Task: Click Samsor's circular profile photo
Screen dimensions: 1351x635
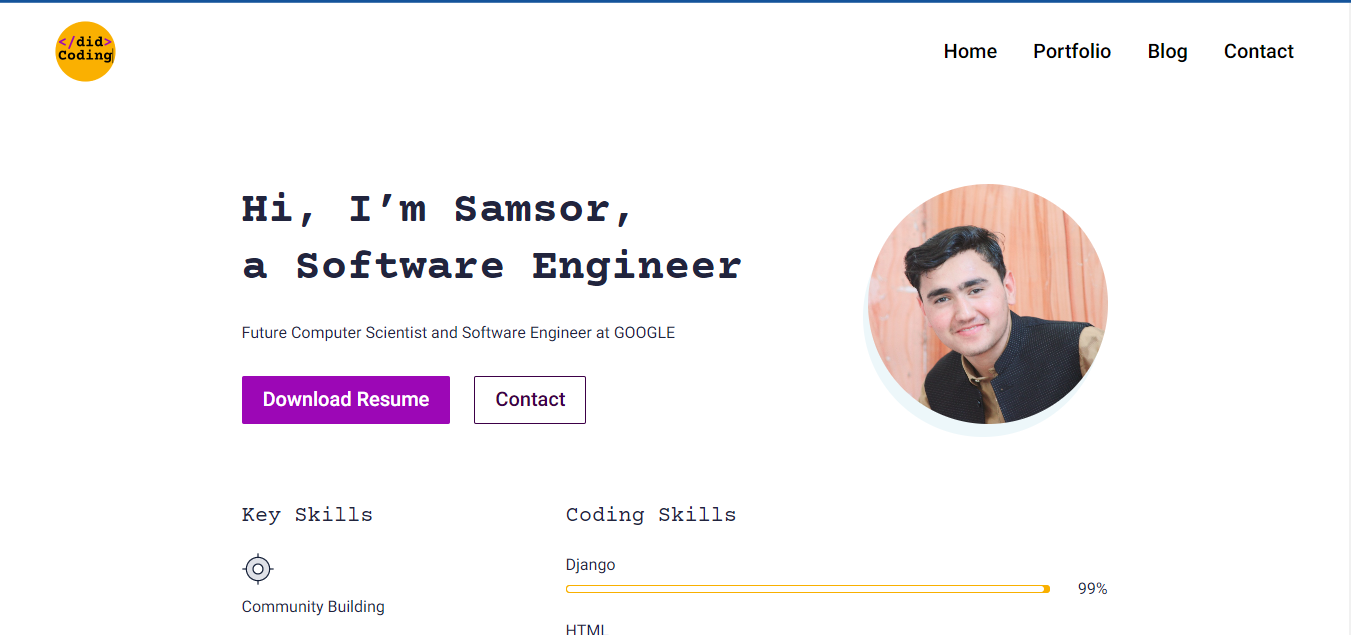Action: 985,305
